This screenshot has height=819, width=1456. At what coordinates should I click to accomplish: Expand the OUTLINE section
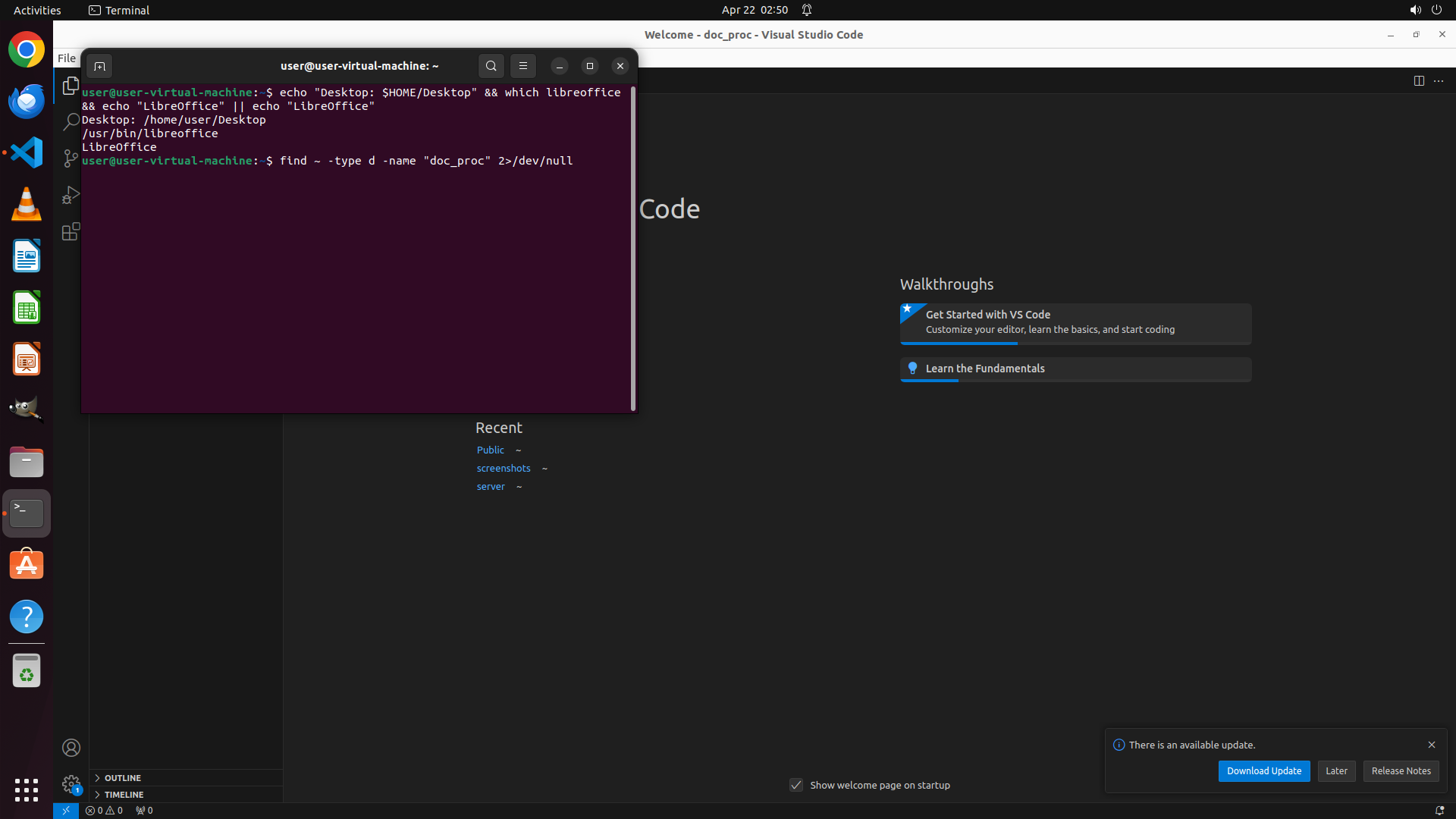[123, 778]
